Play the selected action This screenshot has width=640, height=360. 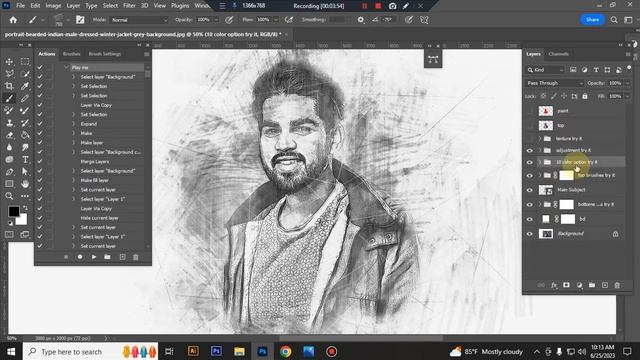click(x=94, y=257)
